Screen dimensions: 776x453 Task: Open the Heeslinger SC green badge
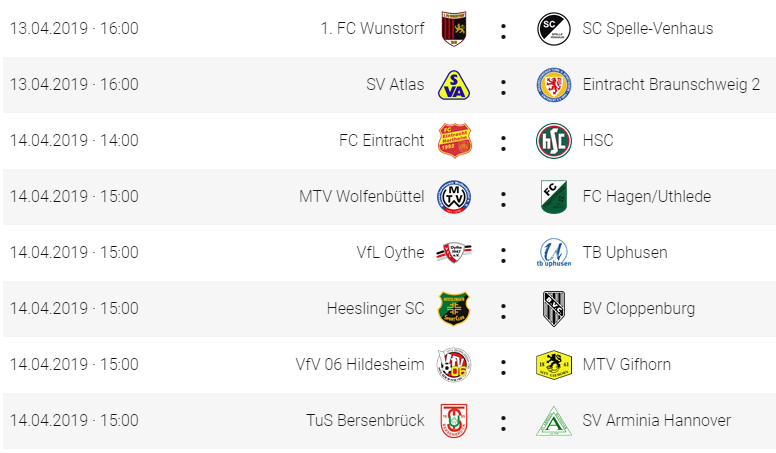point(454,308)
